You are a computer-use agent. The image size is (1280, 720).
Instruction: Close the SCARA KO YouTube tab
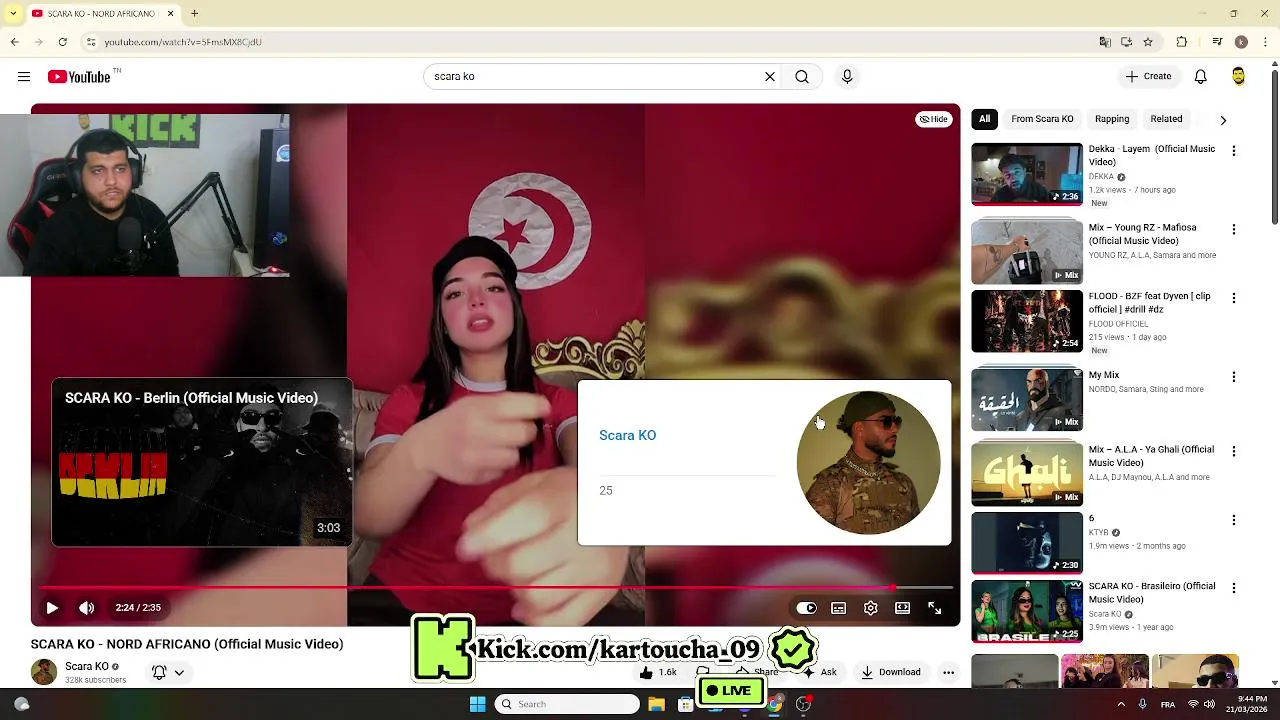pyautogui.click(x=170, y=14)
